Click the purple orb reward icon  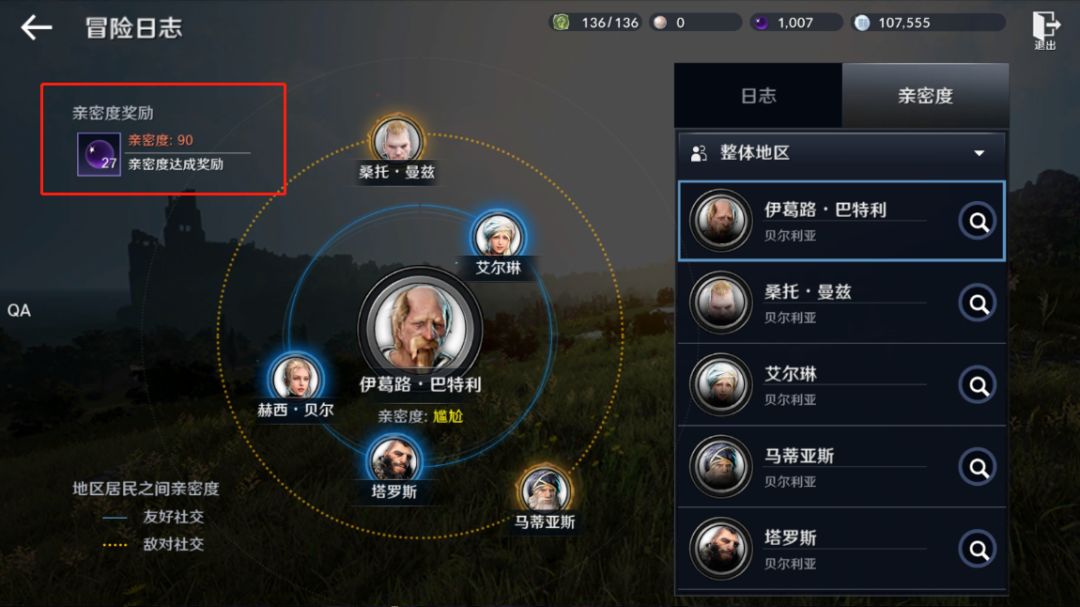tap(98, 154)
